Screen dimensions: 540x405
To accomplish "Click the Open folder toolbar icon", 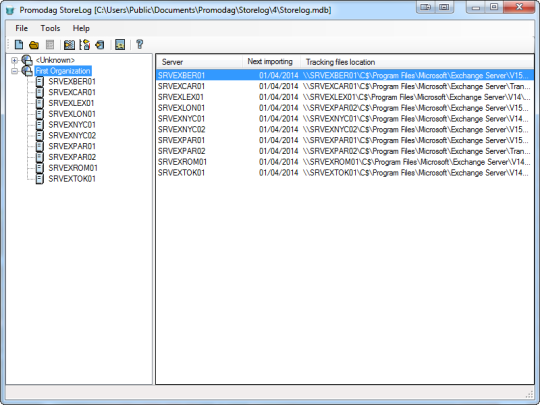I will click(34, 45).
